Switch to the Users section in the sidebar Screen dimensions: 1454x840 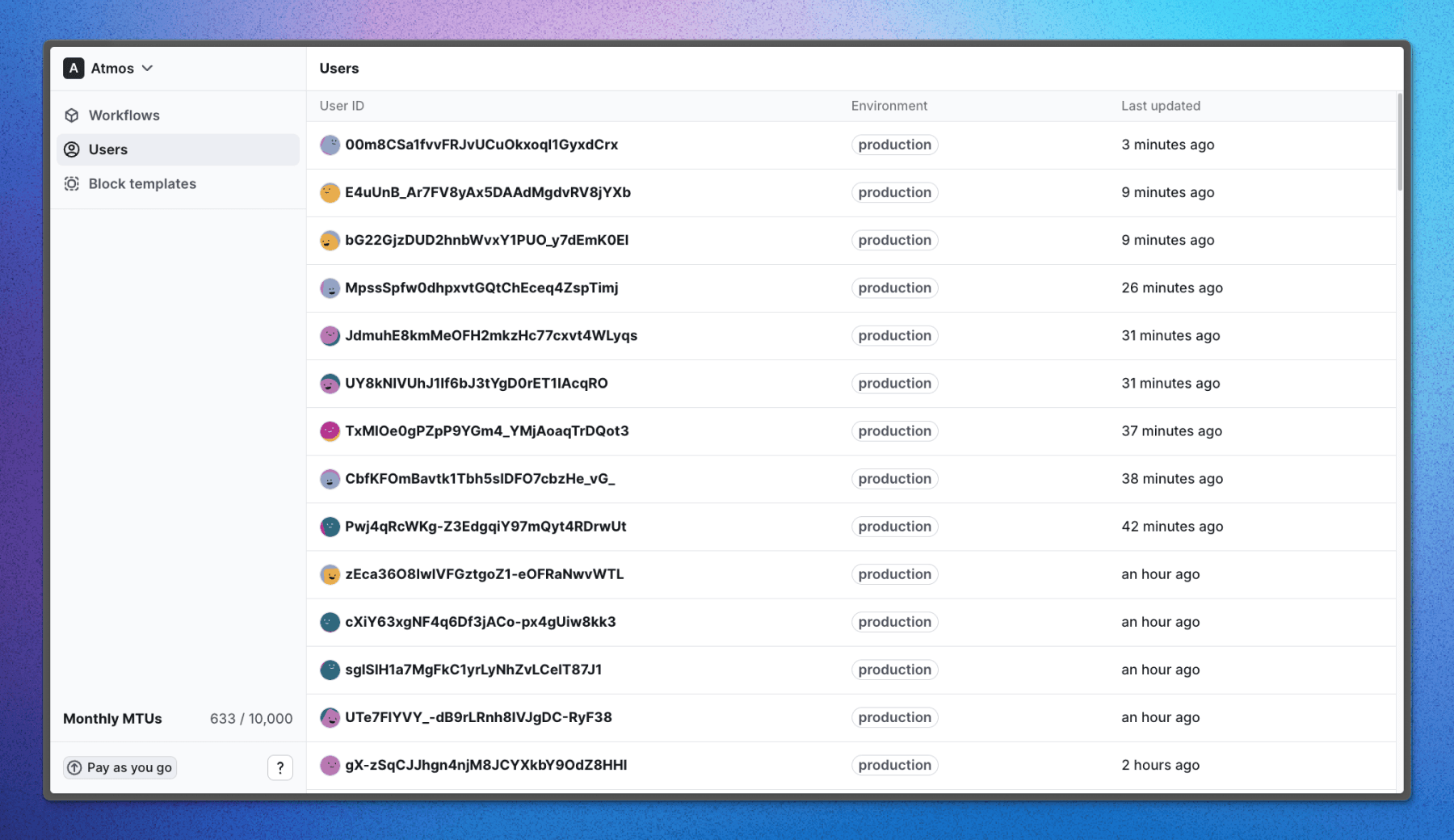click(x=107, y=149)
